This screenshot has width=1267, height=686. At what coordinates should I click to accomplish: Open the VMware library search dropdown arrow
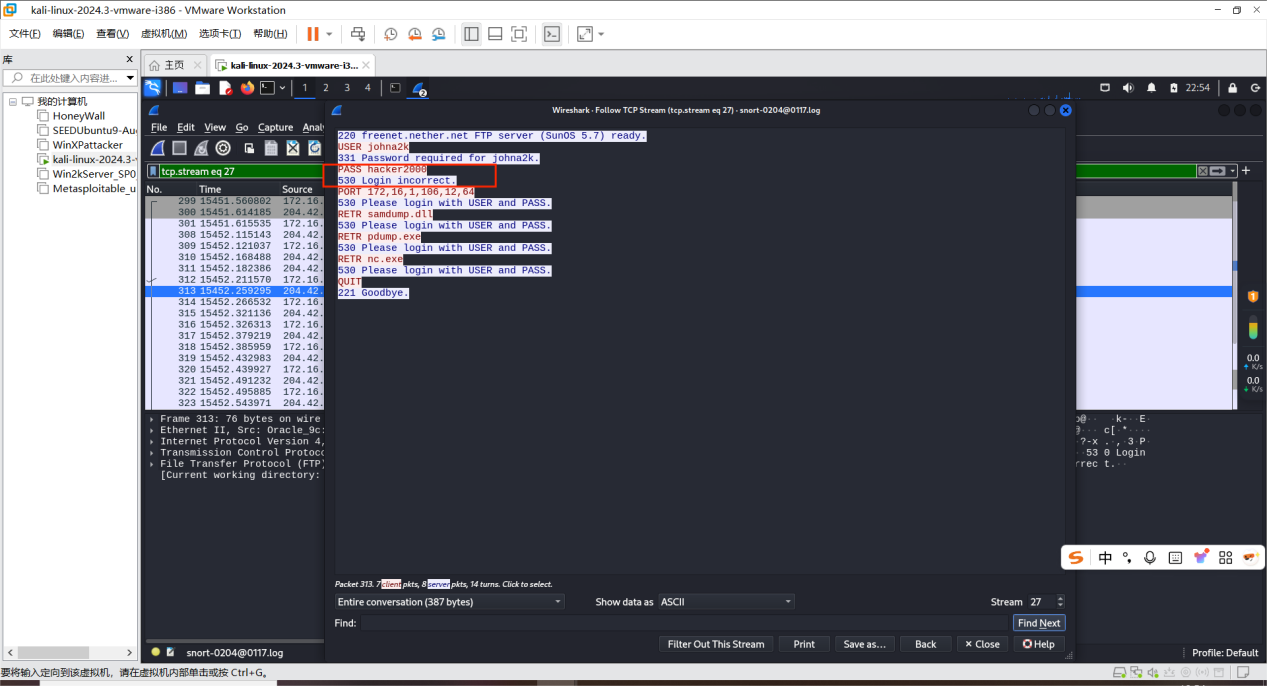pos(130,78)
